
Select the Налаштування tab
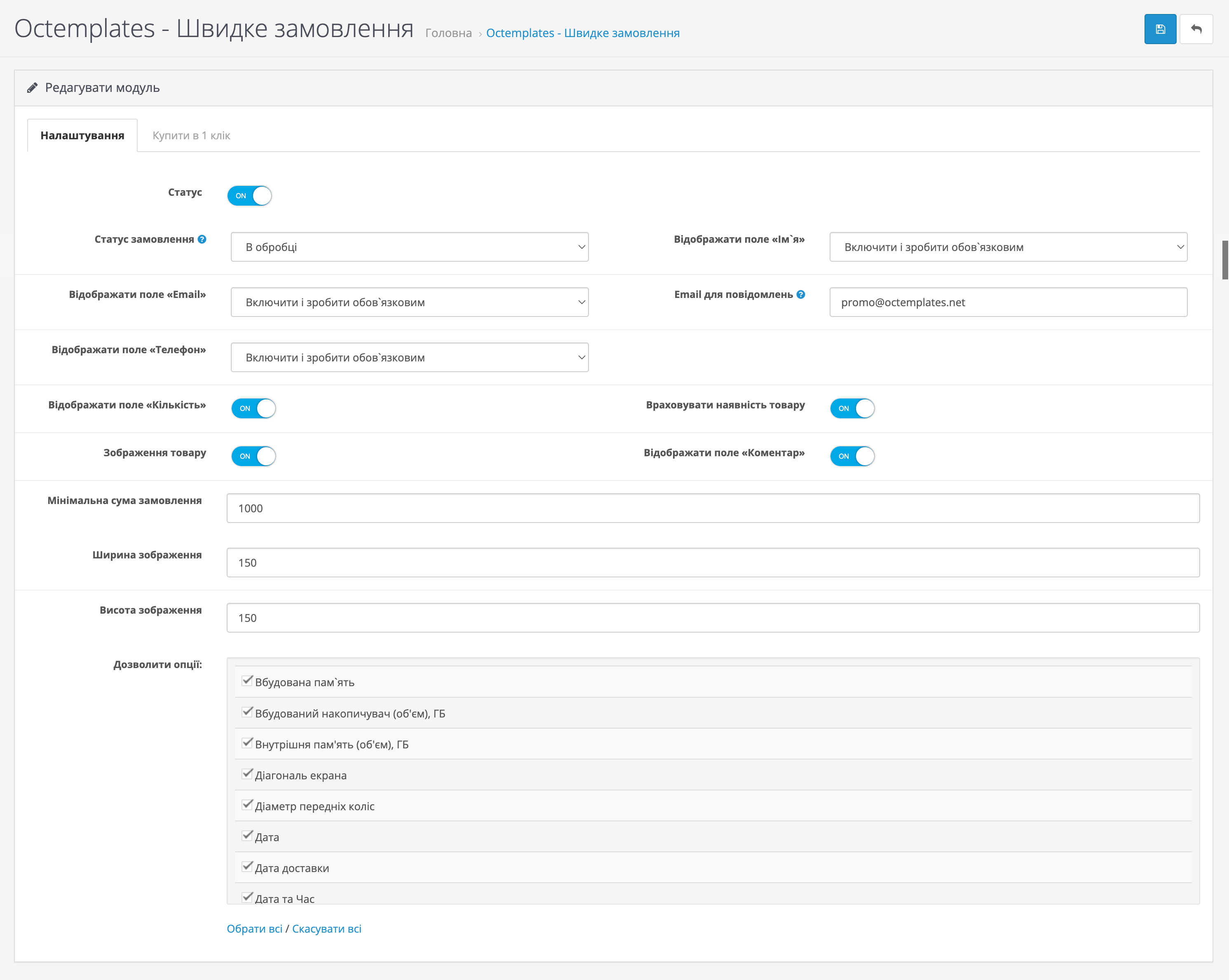[83, 136]
